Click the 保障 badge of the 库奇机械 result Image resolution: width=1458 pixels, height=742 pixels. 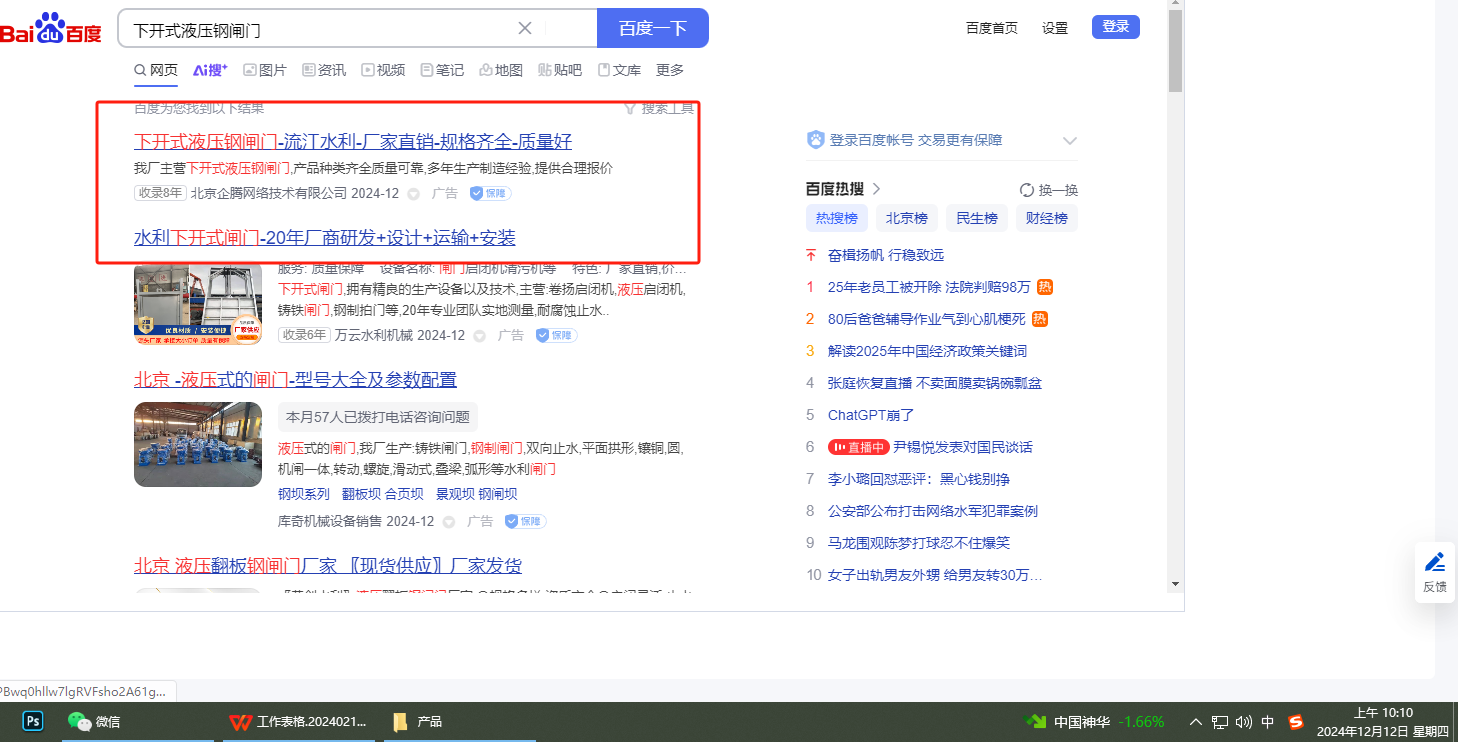point(525,521)
